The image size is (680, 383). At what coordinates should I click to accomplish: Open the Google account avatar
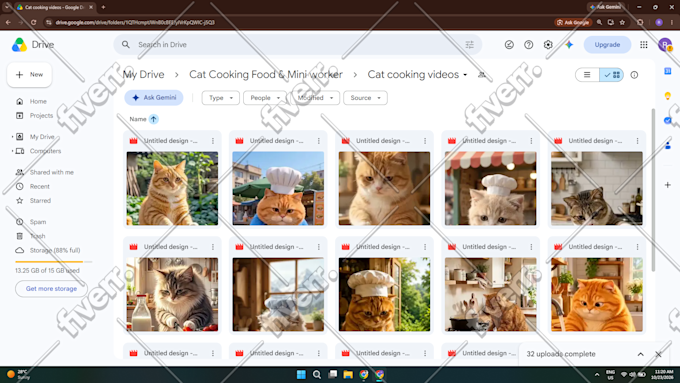click(x=665, y=45)
